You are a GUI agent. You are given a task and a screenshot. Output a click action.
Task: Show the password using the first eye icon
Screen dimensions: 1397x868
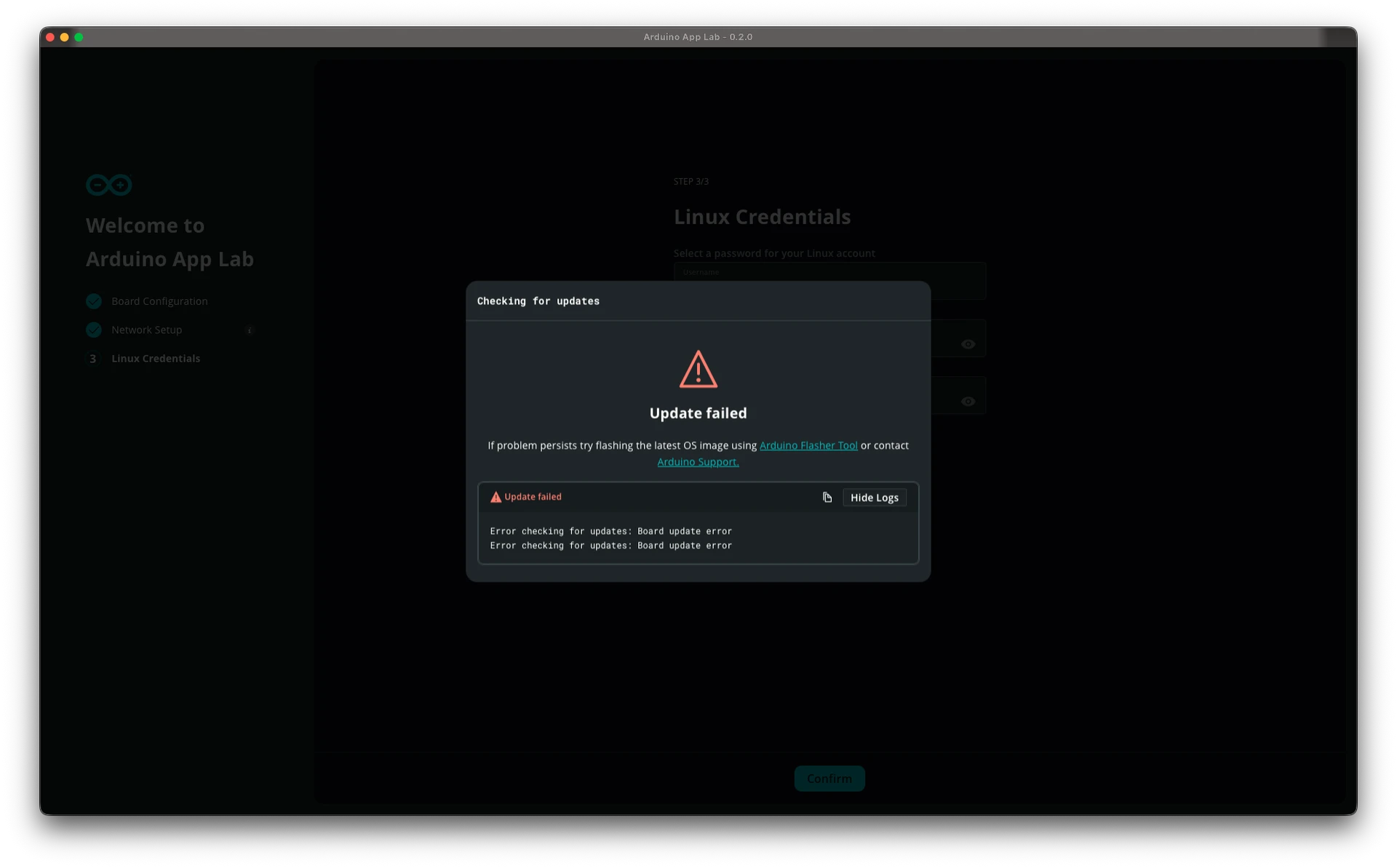(968, 343)
